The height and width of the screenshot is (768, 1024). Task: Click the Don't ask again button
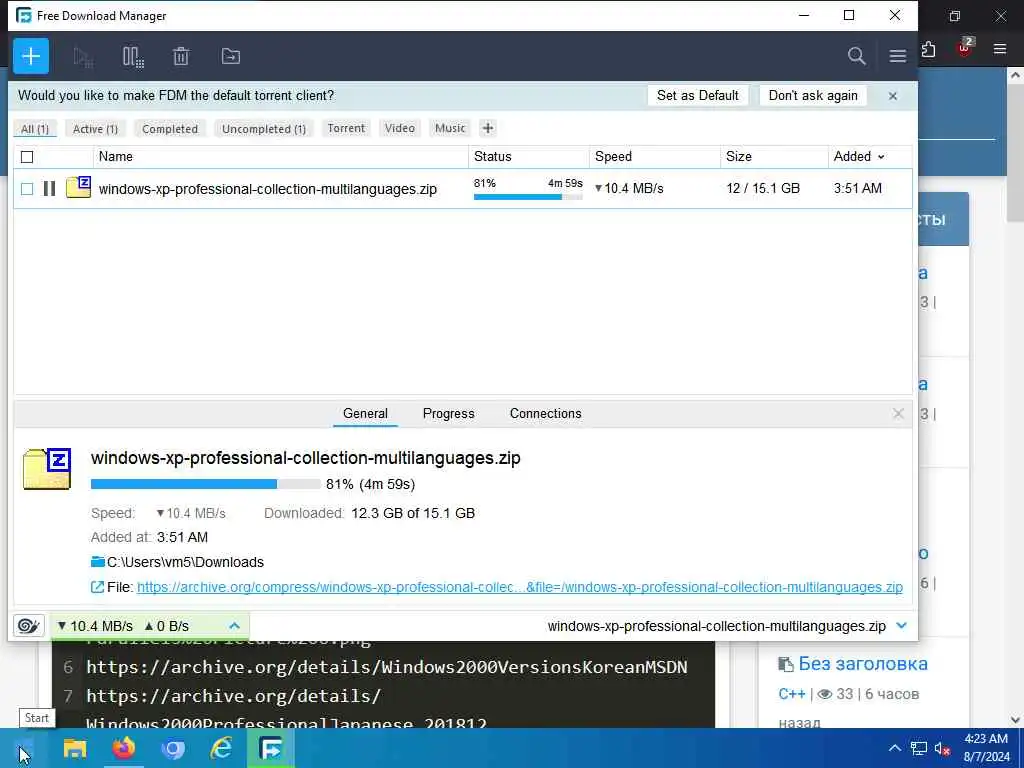click(813, 95)
